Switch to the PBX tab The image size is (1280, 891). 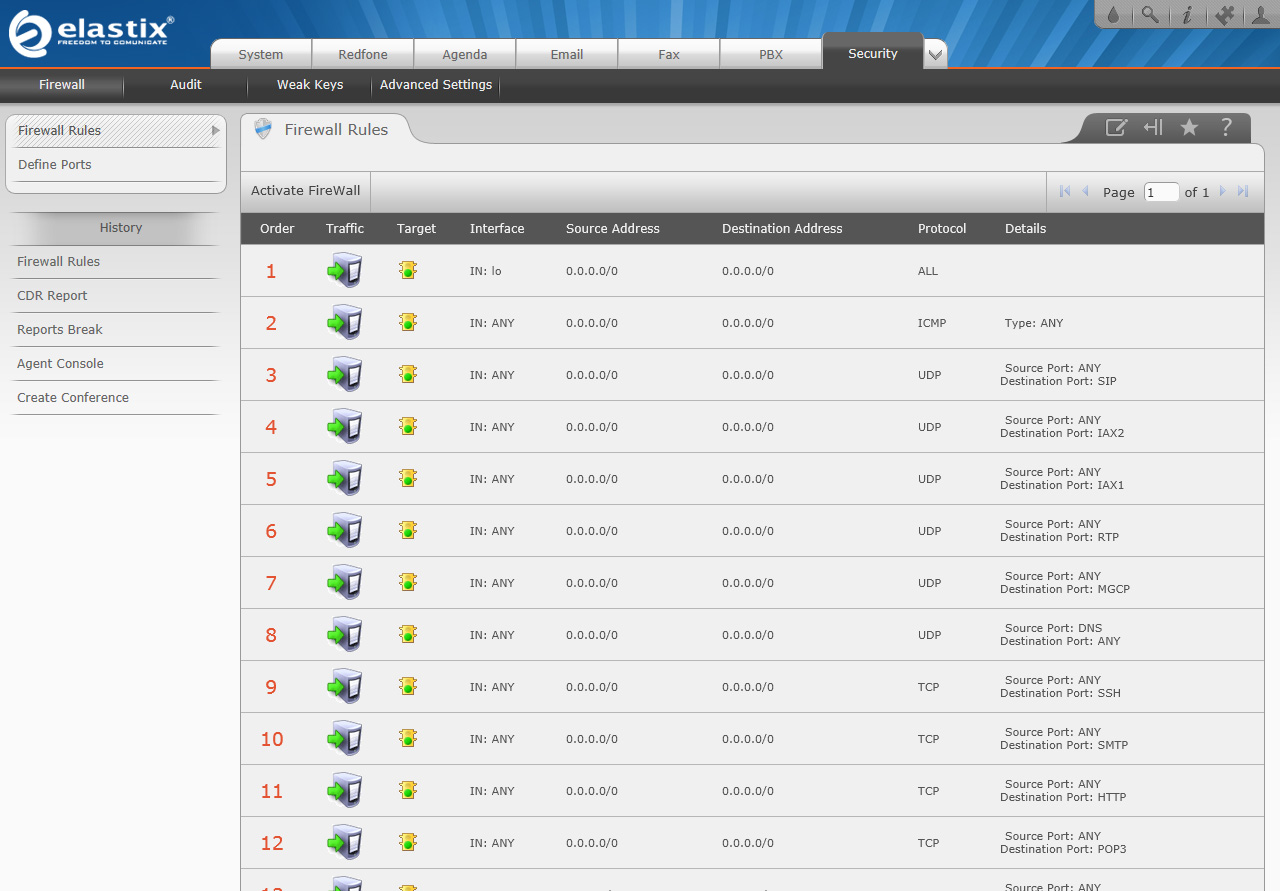coord(770,55)
